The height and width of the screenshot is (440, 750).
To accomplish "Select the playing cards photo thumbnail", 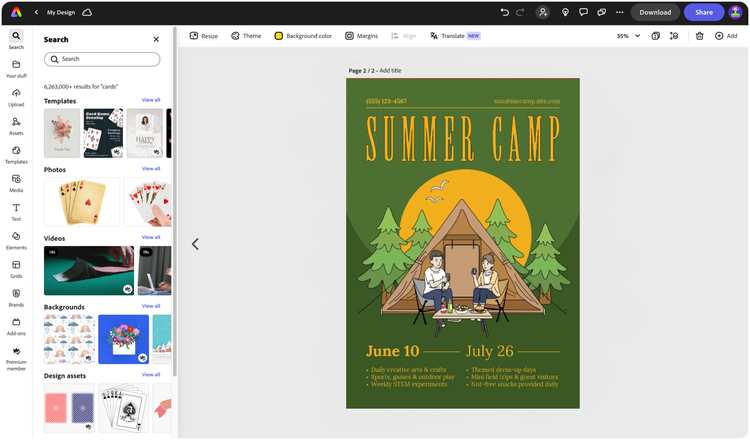I will click(82, 202).
